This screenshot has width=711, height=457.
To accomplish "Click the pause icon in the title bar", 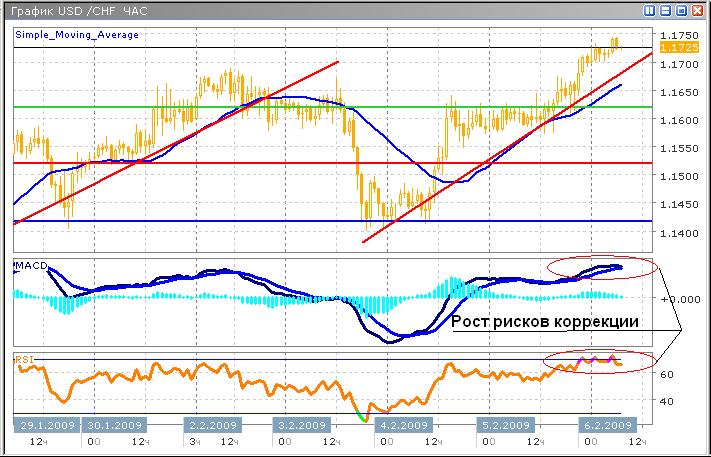I will [x=651, y=10].
